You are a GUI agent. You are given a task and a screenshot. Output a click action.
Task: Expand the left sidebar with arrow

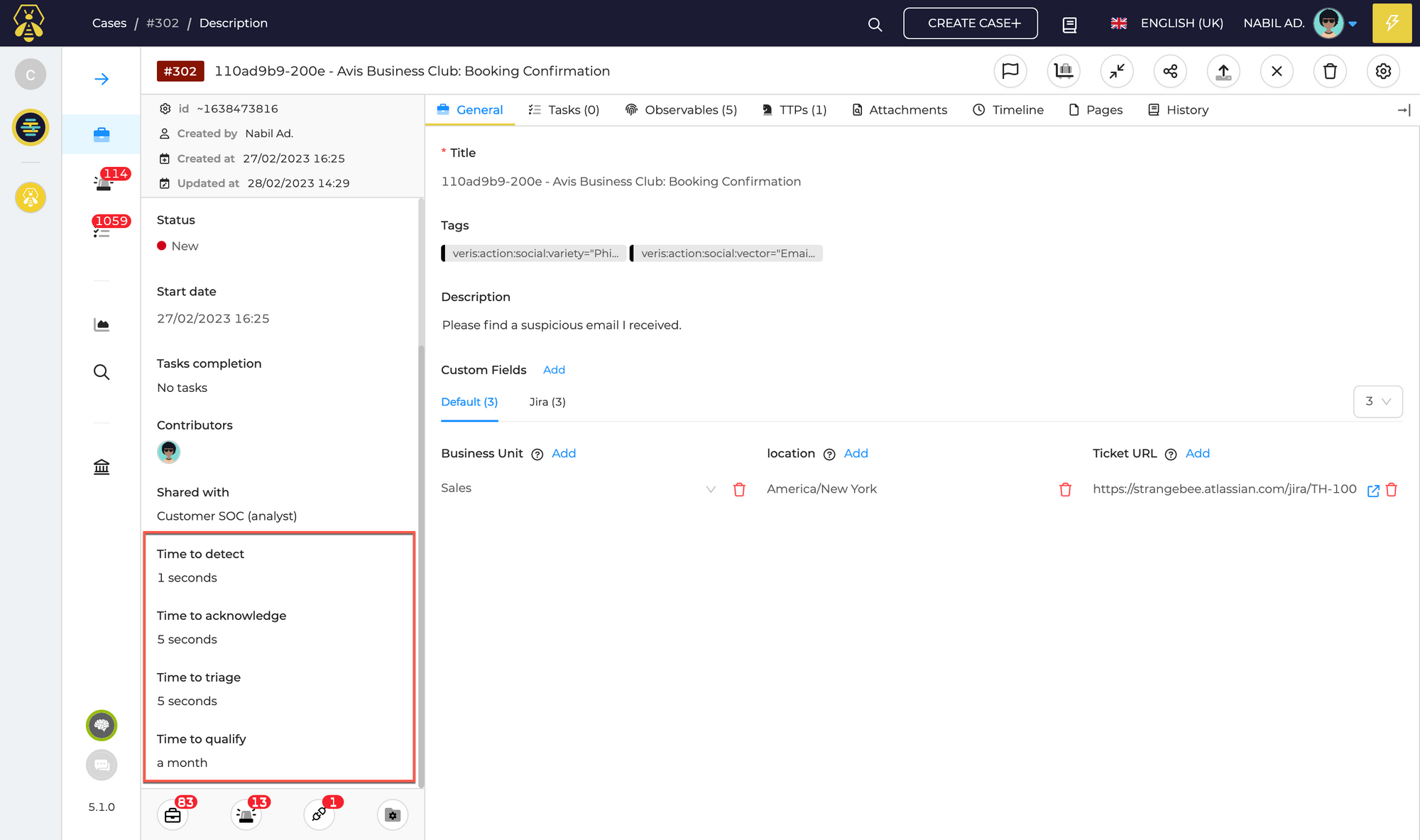102,79
